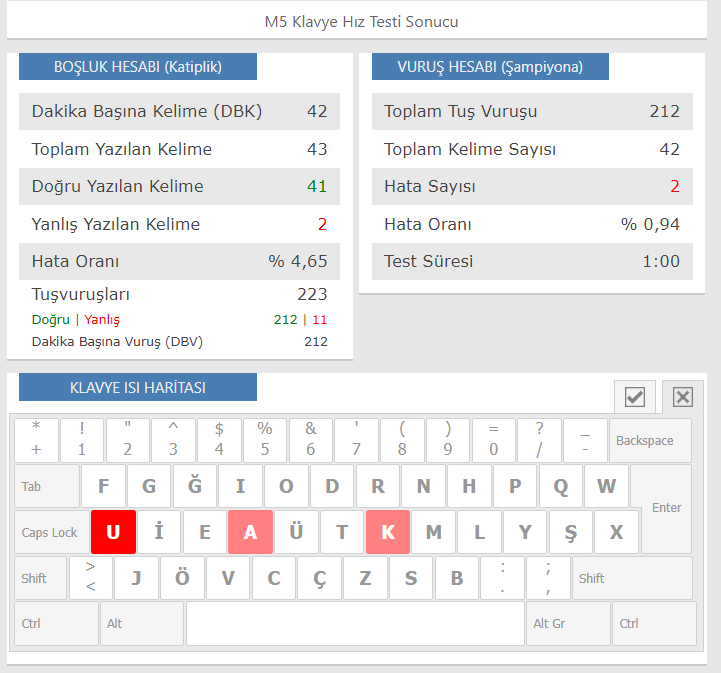Viewport: 721px width, 673px height.
Task: Click the Alt key
Action: coord(142,623)
